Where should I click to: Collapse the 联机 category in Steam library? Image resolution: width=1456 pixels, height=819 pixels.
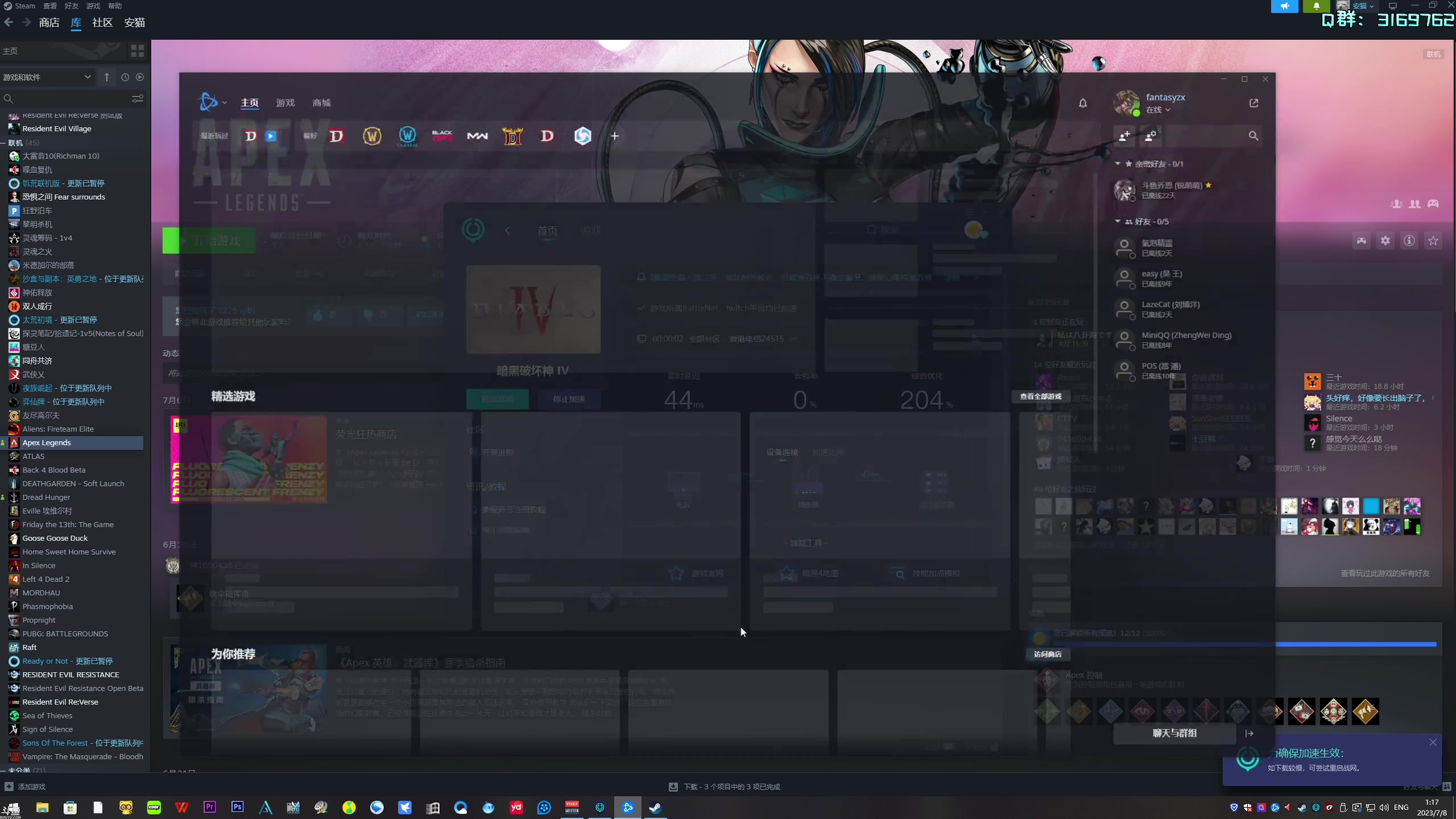point(3,143)
